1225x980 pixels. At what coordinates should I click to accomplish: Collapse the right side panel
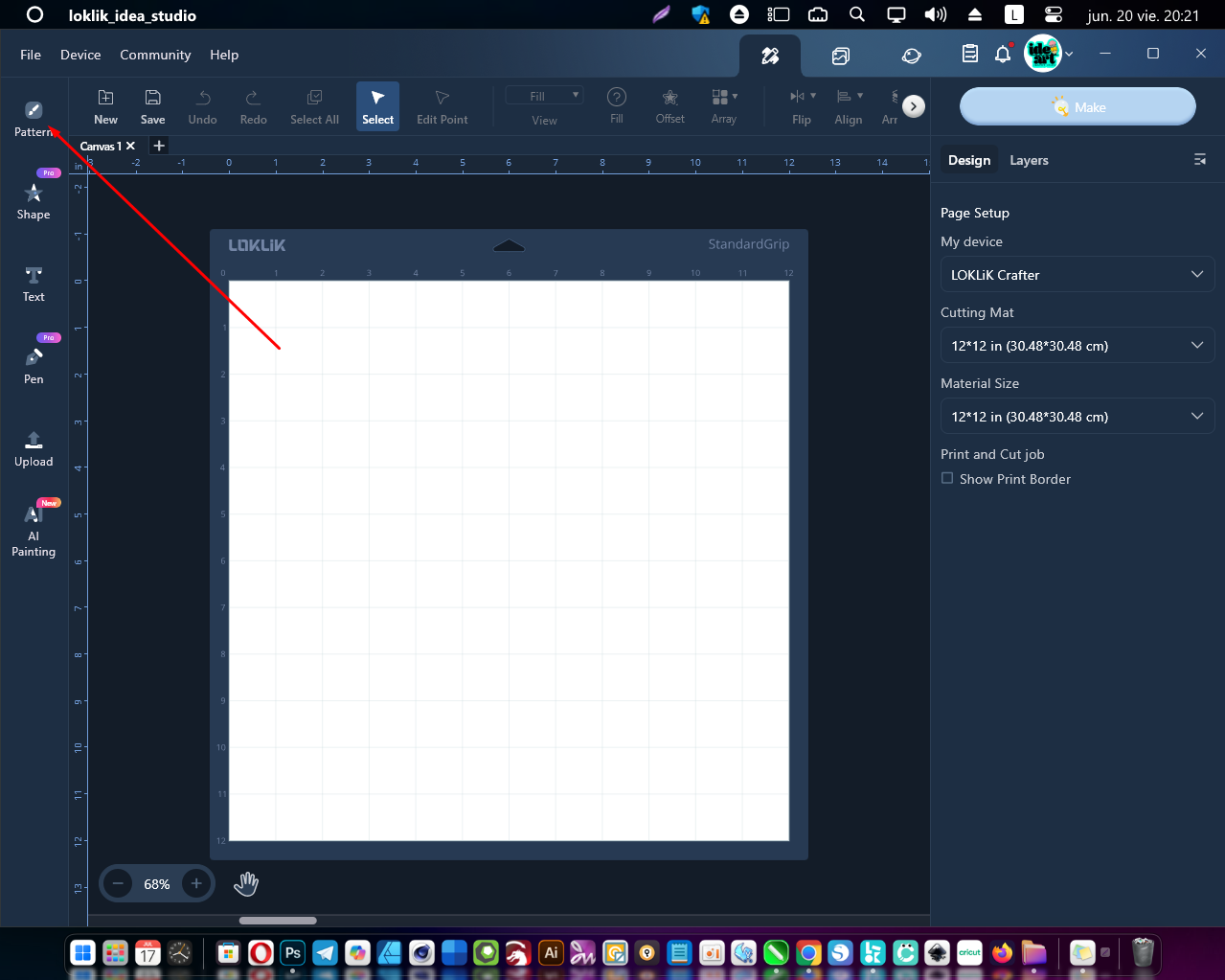pyautogui.click(x=1200, y=160)
